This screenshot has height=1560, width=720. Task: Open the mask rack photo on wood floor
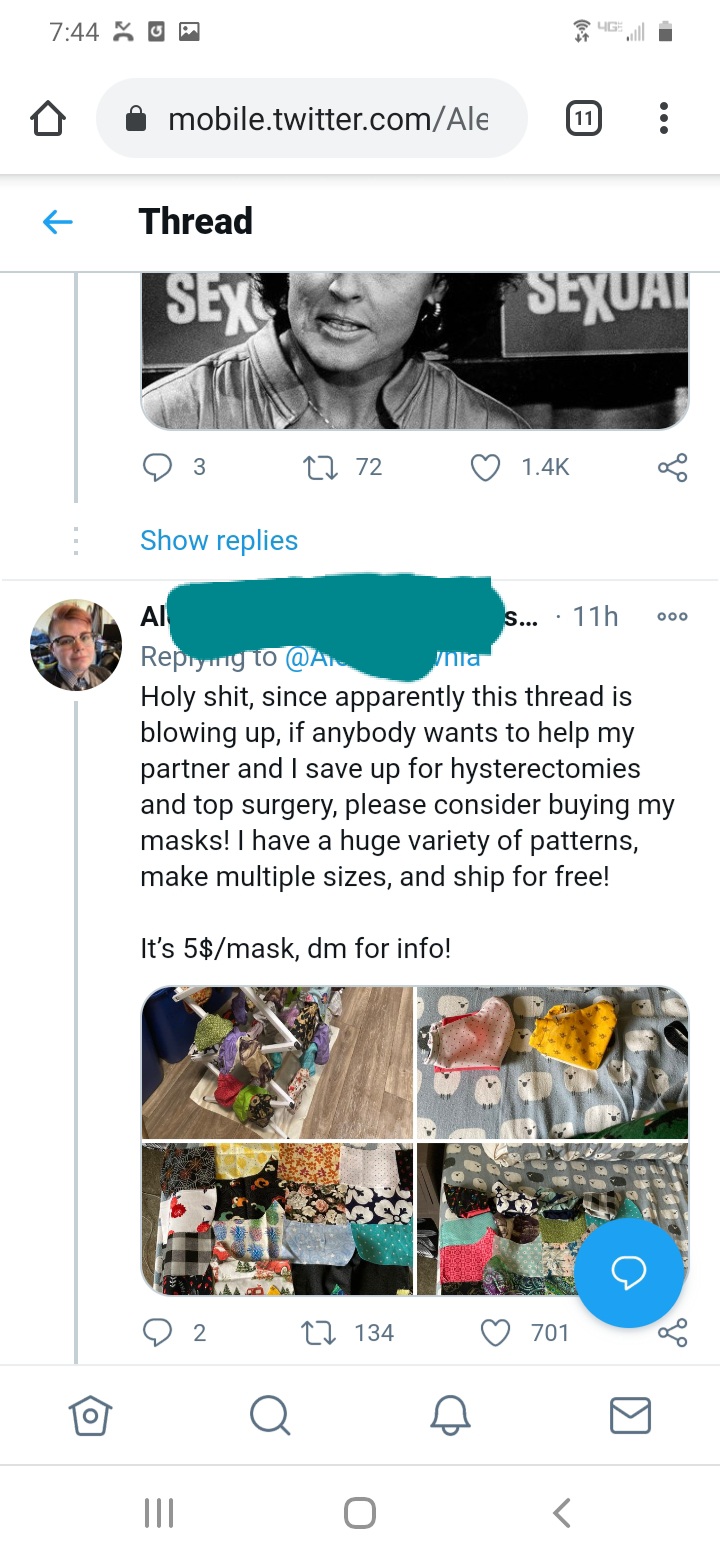pos(277,1062)
